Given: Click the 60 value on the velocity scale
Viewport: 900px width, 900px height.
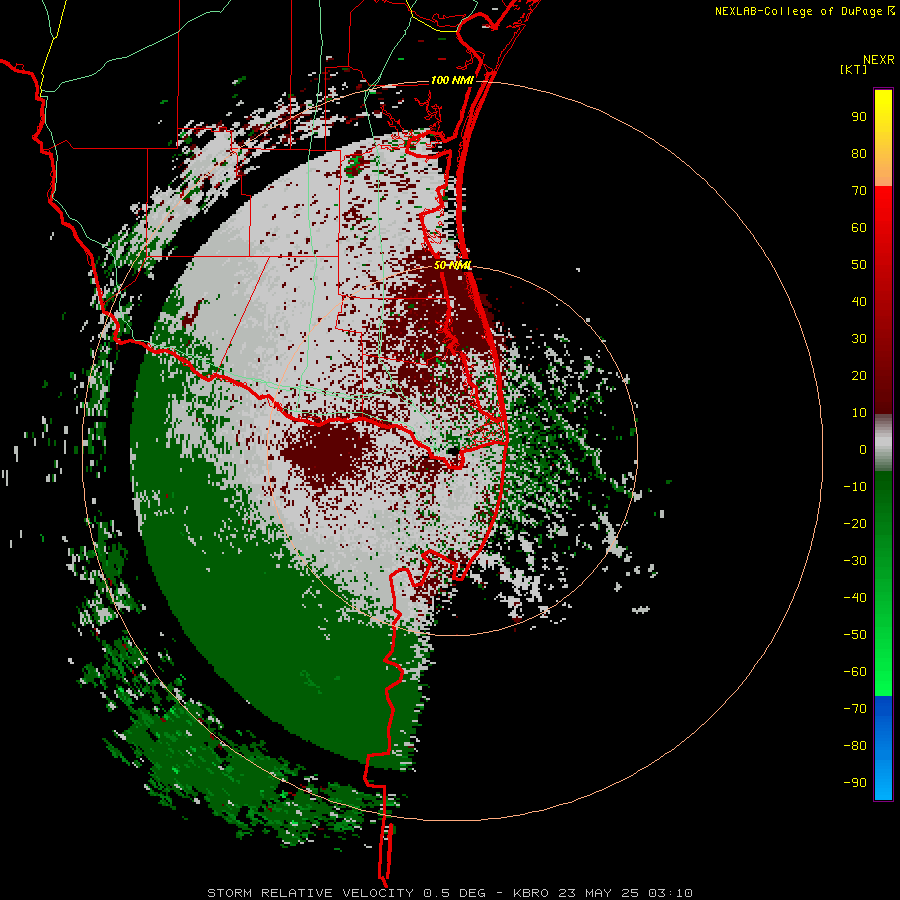Looking at the screenshot, I should click(x=859, y=228).
